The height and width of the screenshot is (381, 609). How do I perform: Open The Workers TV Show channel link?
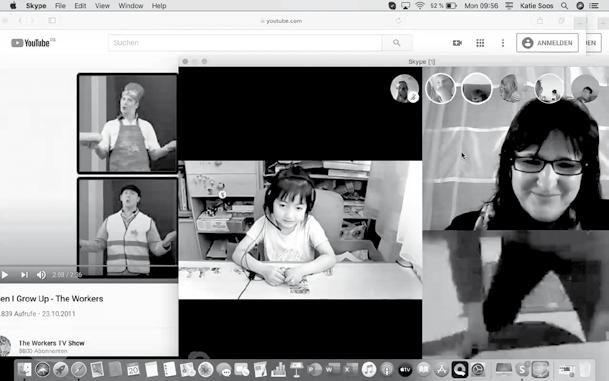pos(51,343)
